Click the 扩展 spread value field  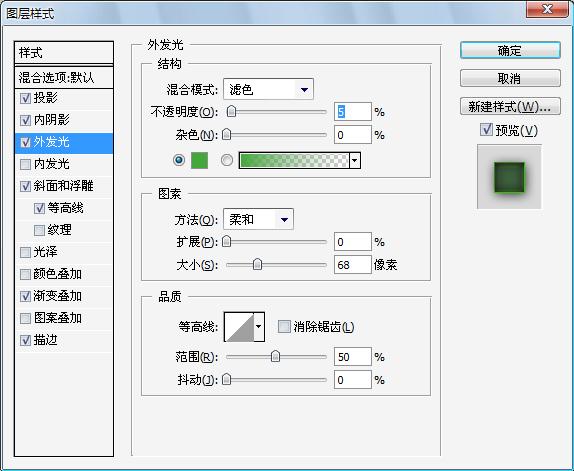tap(353, 242)
